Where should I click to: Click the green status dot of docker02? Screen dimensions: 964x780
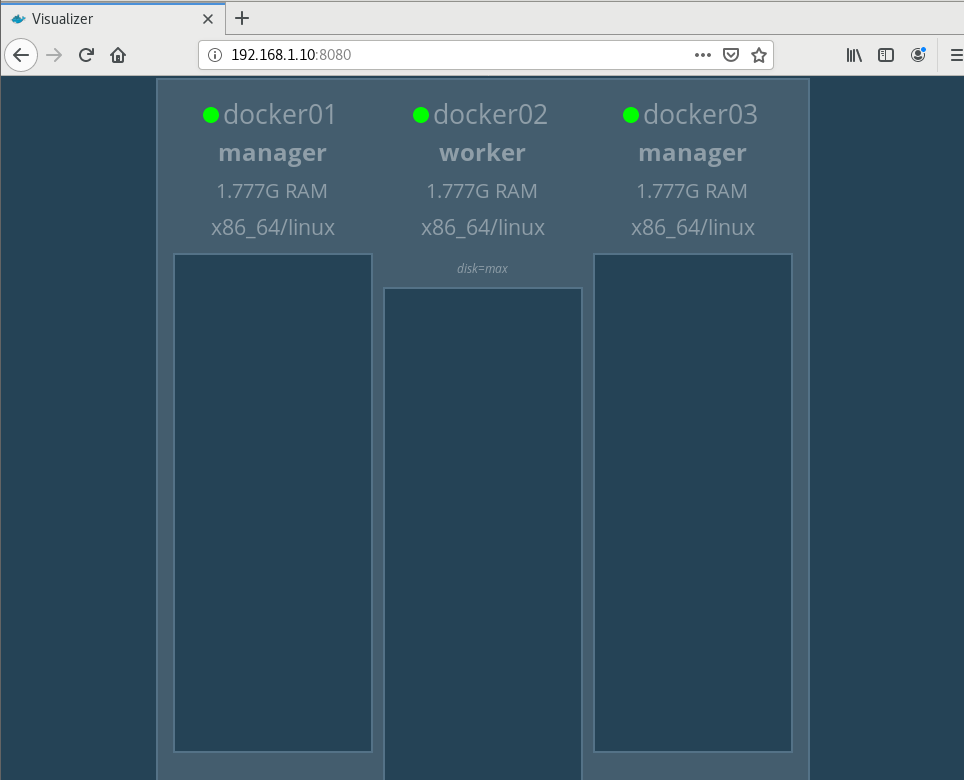click(x=421, y=115)
